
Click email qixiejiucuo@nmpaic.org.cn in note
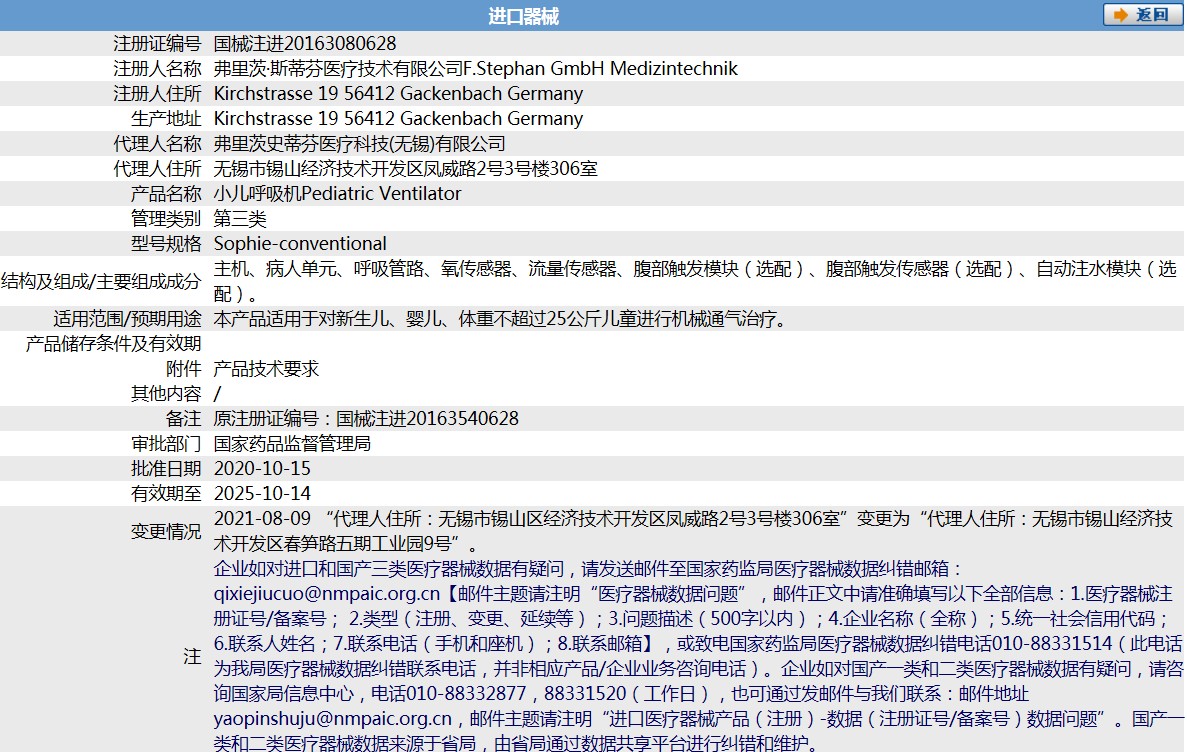click(326, 594)
